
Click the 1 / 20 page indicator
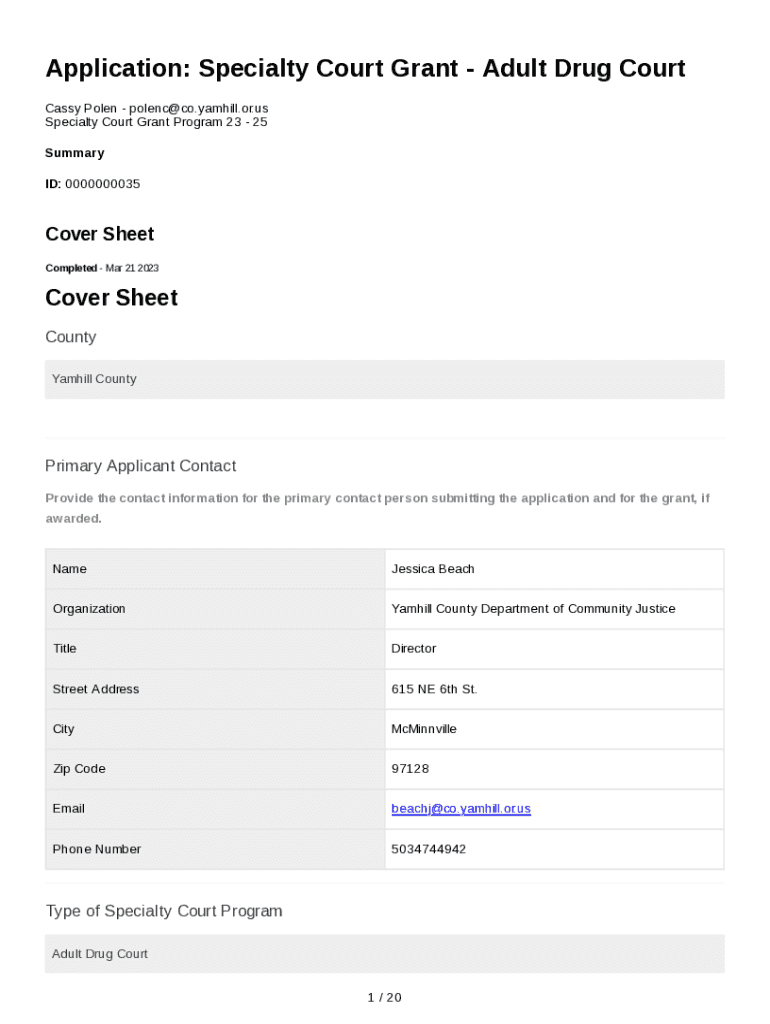tap(384, 997)
